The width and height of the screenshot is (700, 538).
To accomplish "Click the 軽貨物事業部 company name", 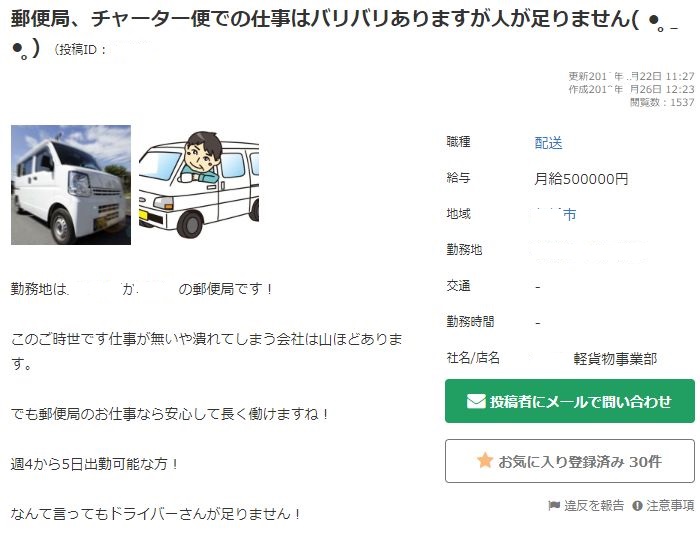I will click(x=615, y=359).
